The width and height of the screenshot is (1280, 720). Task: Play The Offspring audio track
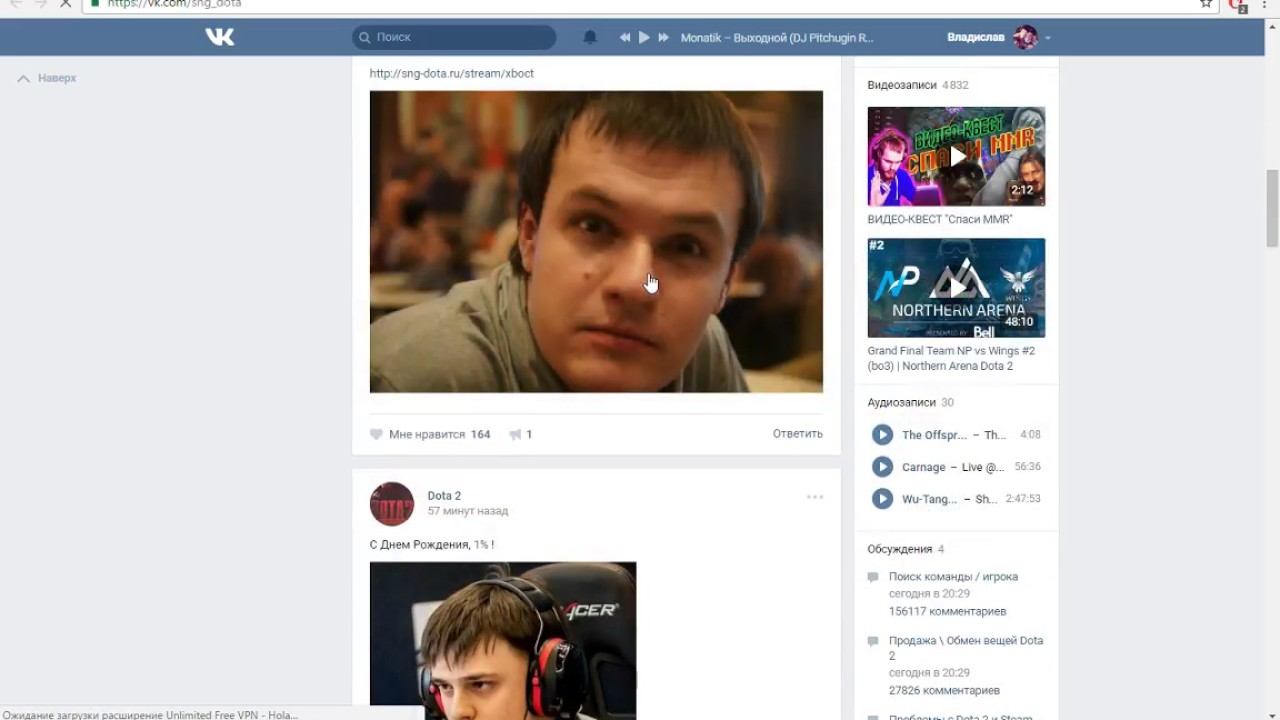882,434
